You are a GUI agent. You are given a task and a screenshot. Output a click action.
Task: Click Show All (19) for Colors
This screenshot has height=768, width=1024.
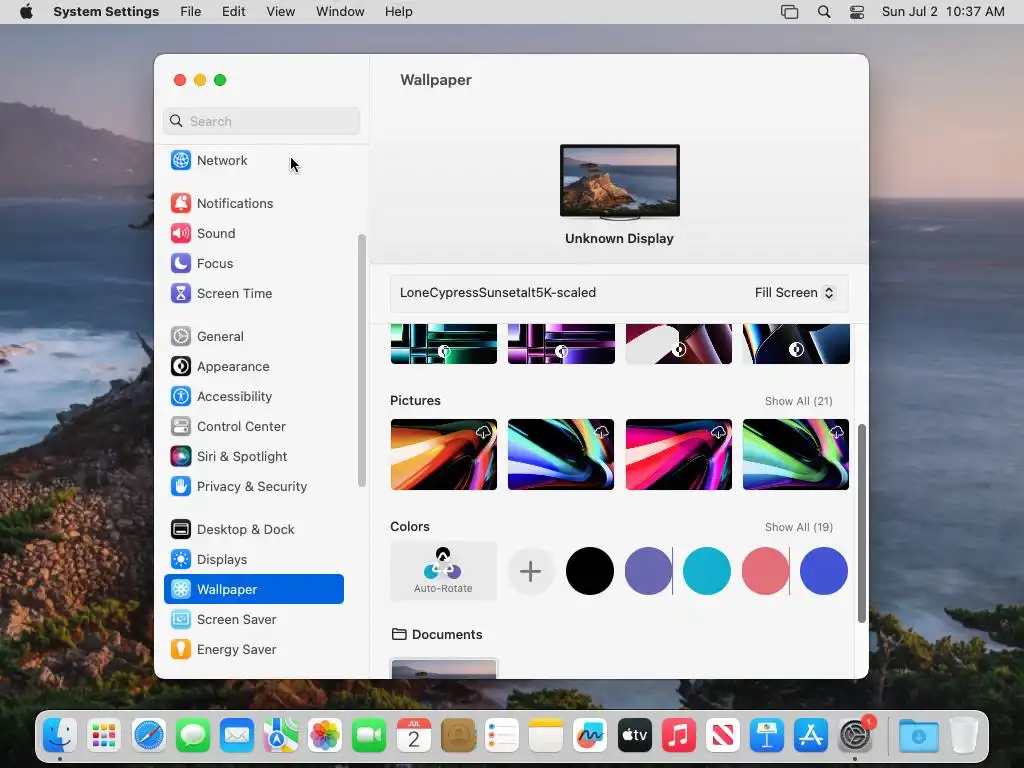pos(798,527)
